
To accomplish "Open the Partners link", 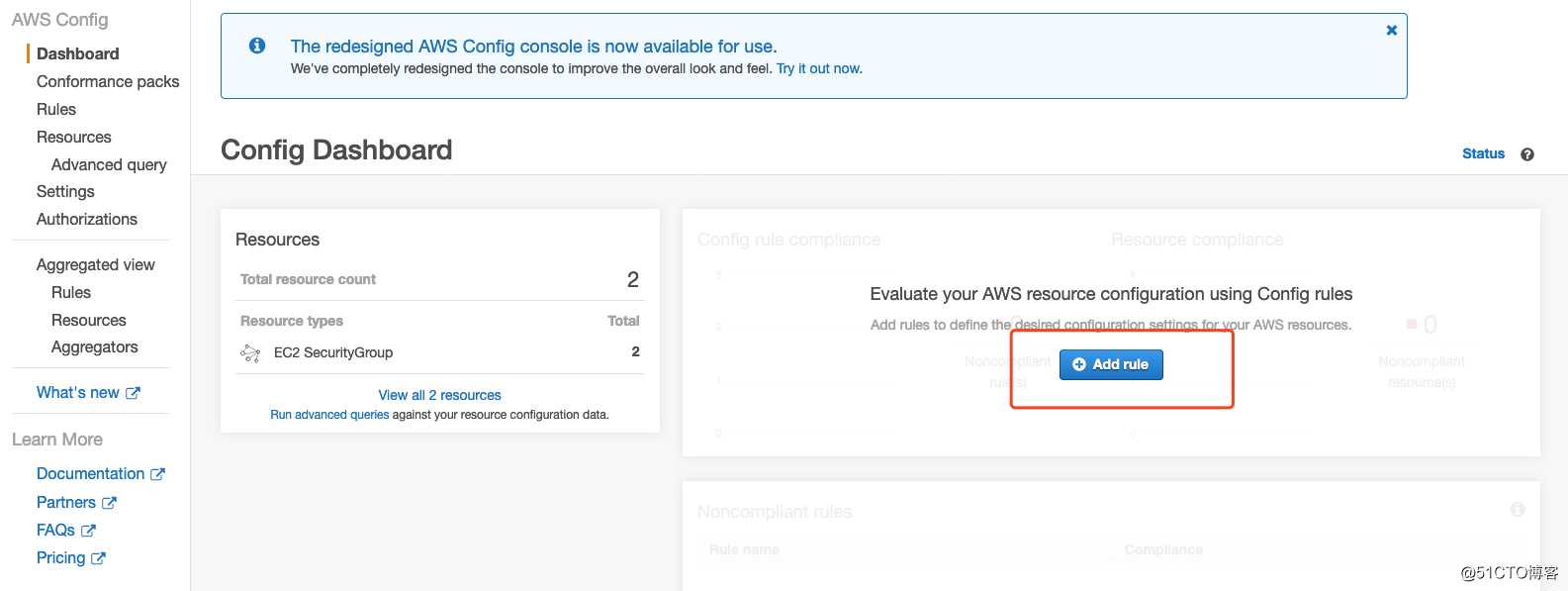I will click(66, 502).
